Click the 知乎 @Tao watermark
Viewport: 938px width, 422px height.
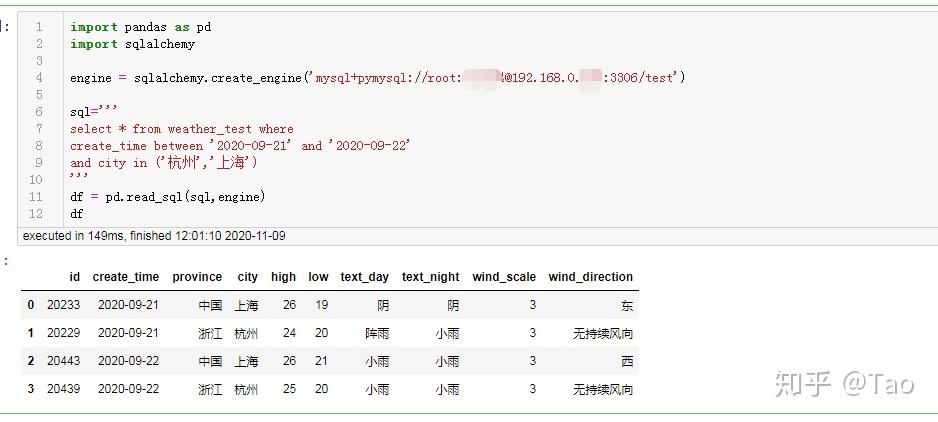[x=844, y=384]
